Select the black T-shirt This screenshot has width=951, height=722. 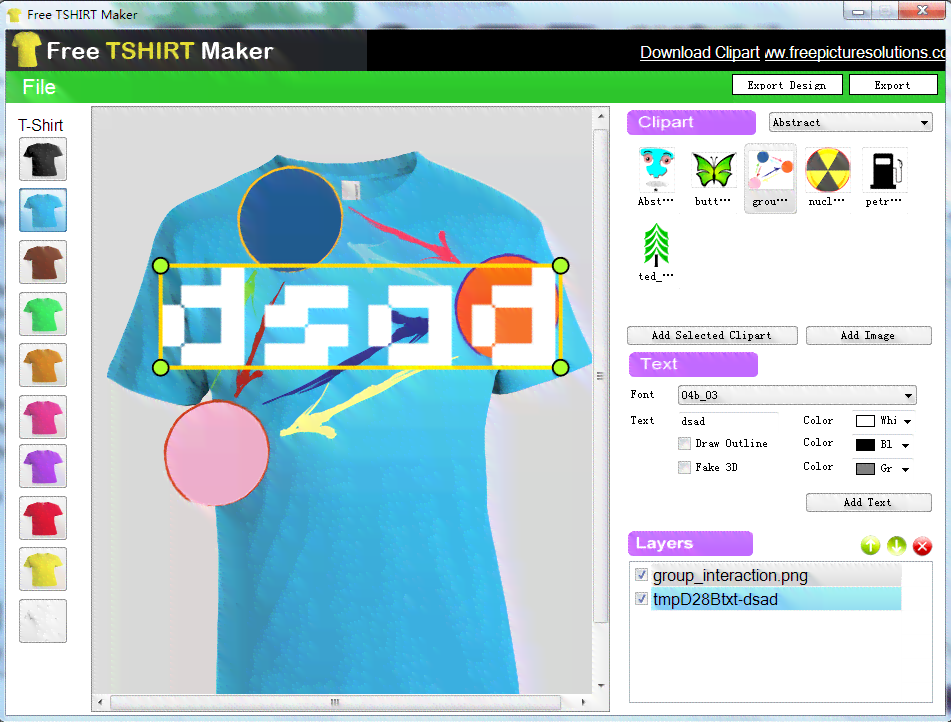pyautogui.click(x=42, y=159)
